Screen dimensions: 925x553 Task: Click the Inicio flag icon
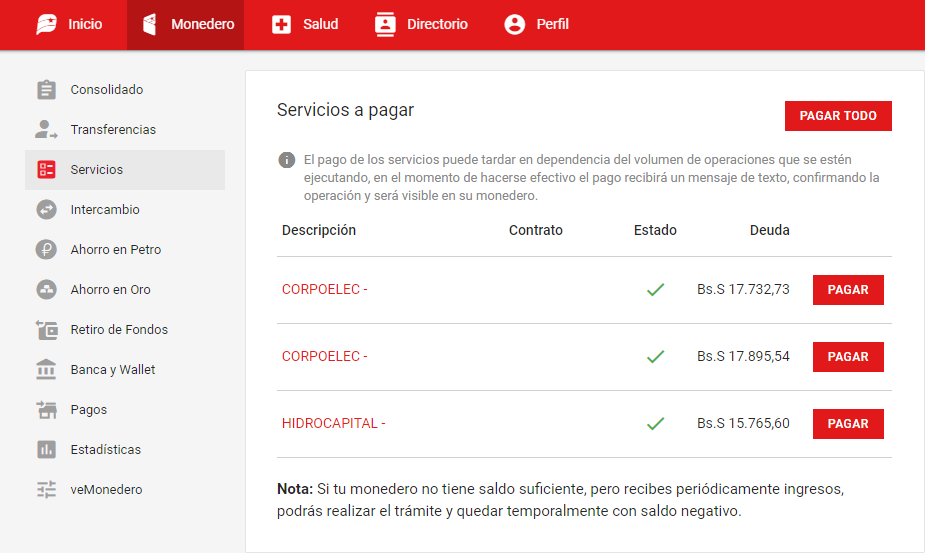pyautogui.click(x=47, y=24)
